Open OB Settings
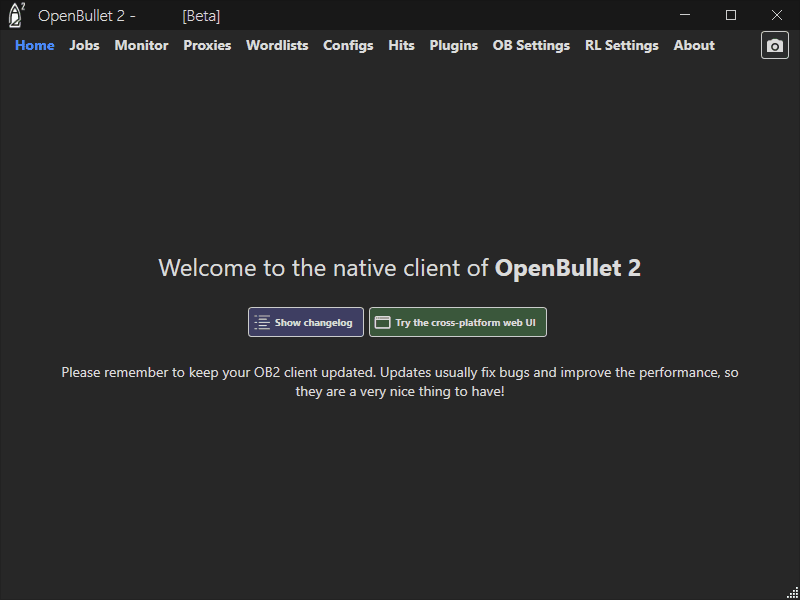This screenshot has width=800, height=600. [x=531, y=45]
